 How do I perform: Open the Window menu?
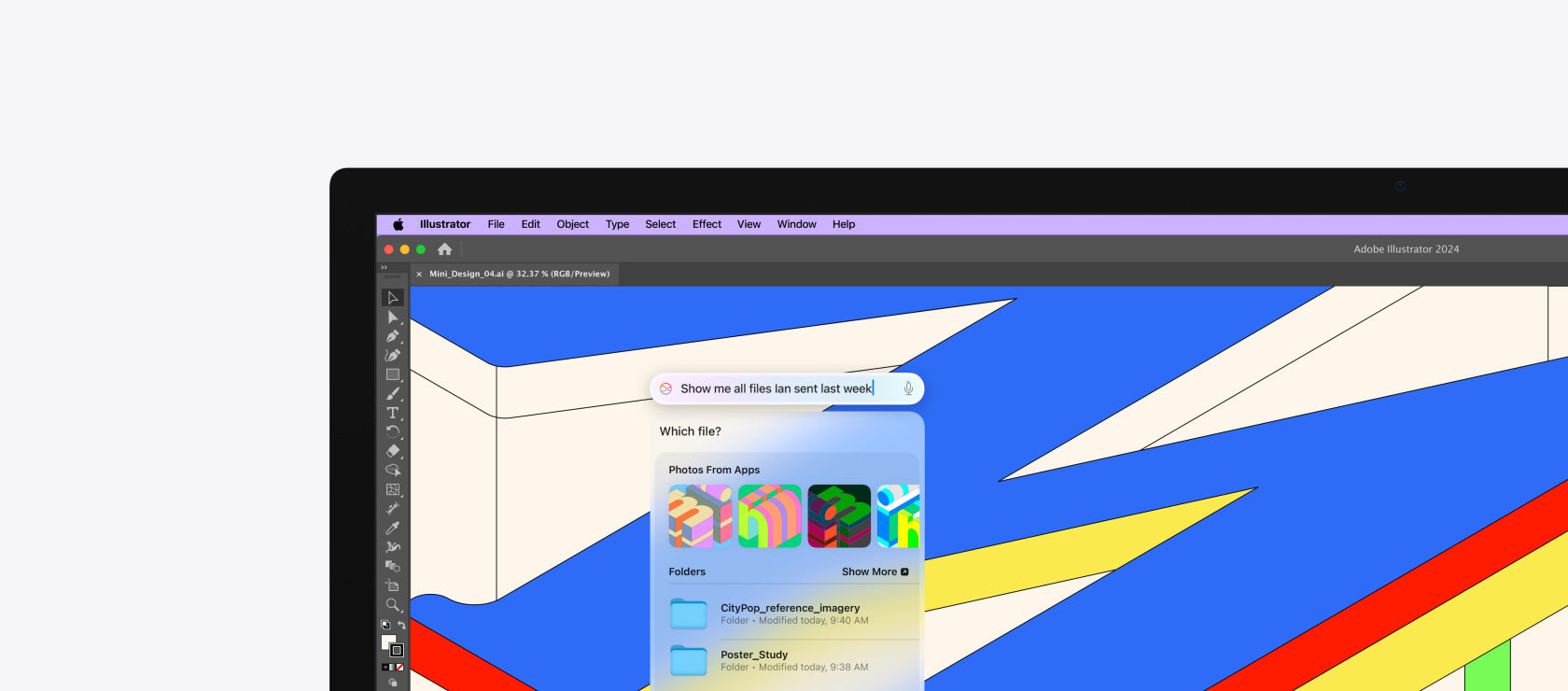click(x=796, y=224)
